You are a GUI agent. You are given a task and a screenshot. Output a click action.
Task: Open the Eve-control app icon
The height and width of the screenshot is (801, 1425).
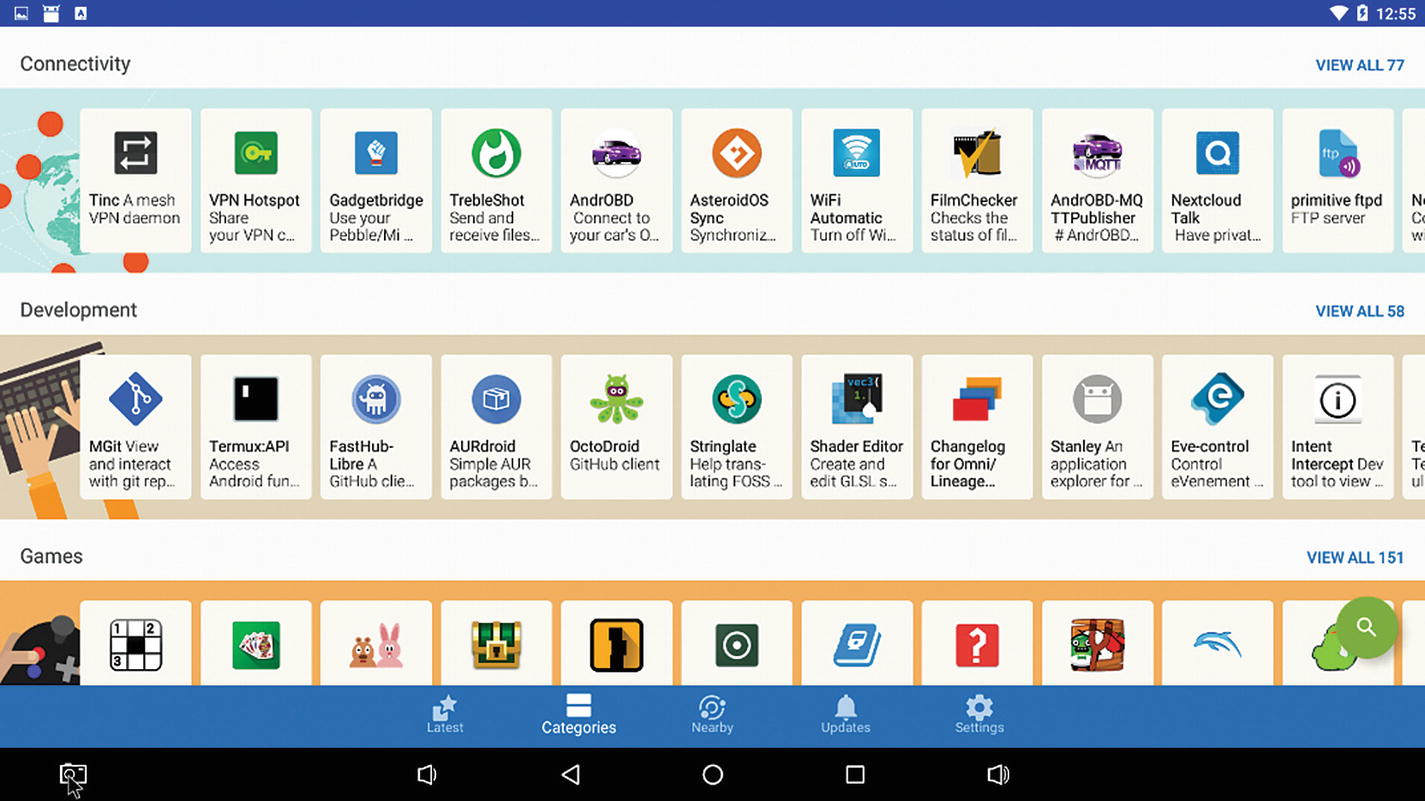[1217, 399]
